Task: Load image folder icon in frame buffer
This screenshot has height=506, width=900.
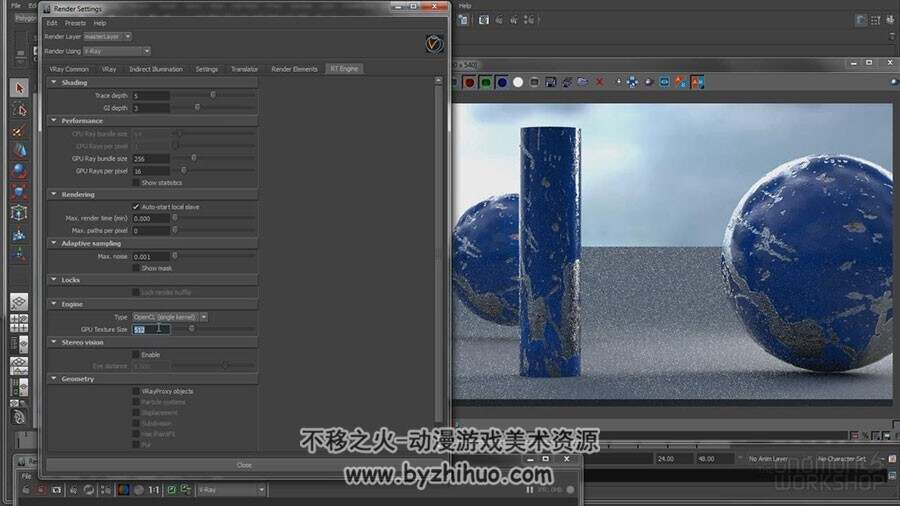Action: 583,83
